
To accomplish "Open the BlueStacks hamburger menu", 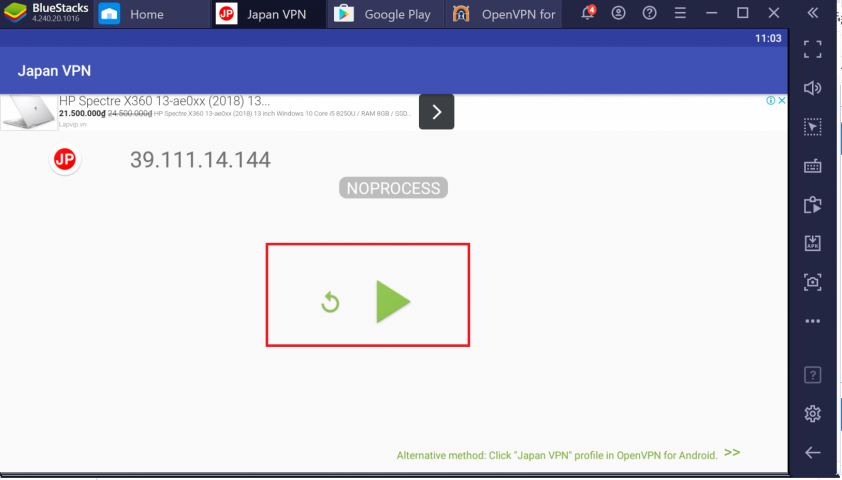I will point(680,13).
